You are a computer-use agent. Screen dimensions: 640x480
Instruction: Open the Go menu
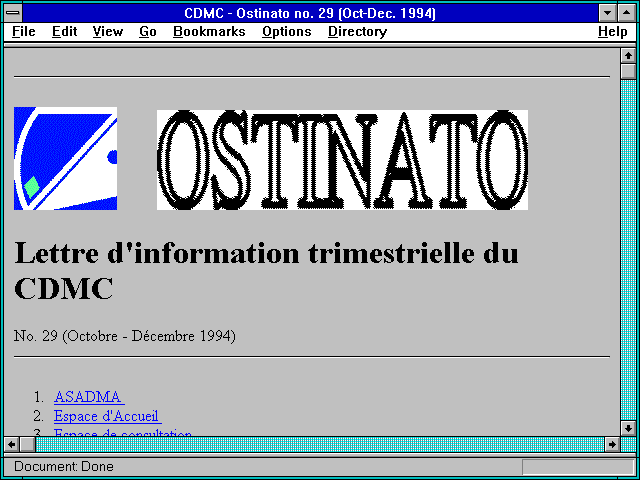[x=148, y=32]
